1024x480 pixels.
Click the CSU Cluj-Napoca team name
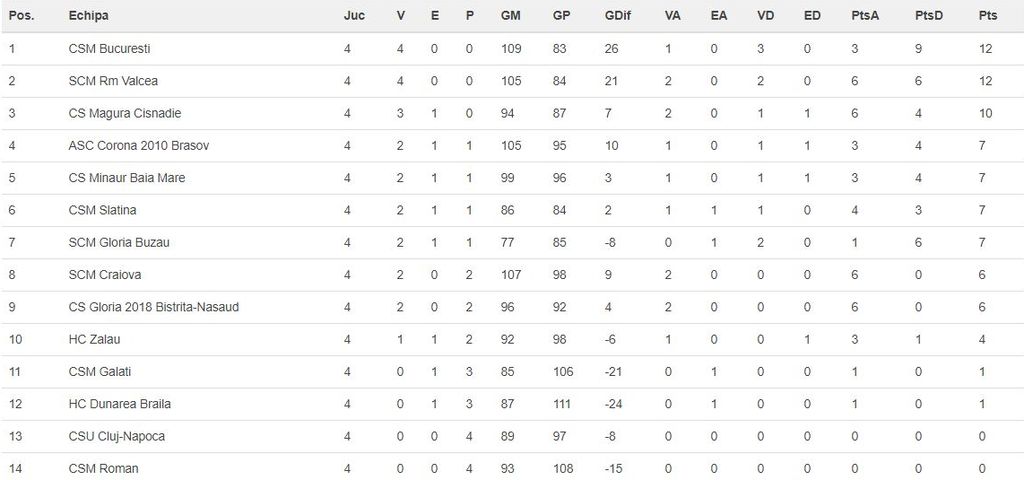[x=117, y=436]
